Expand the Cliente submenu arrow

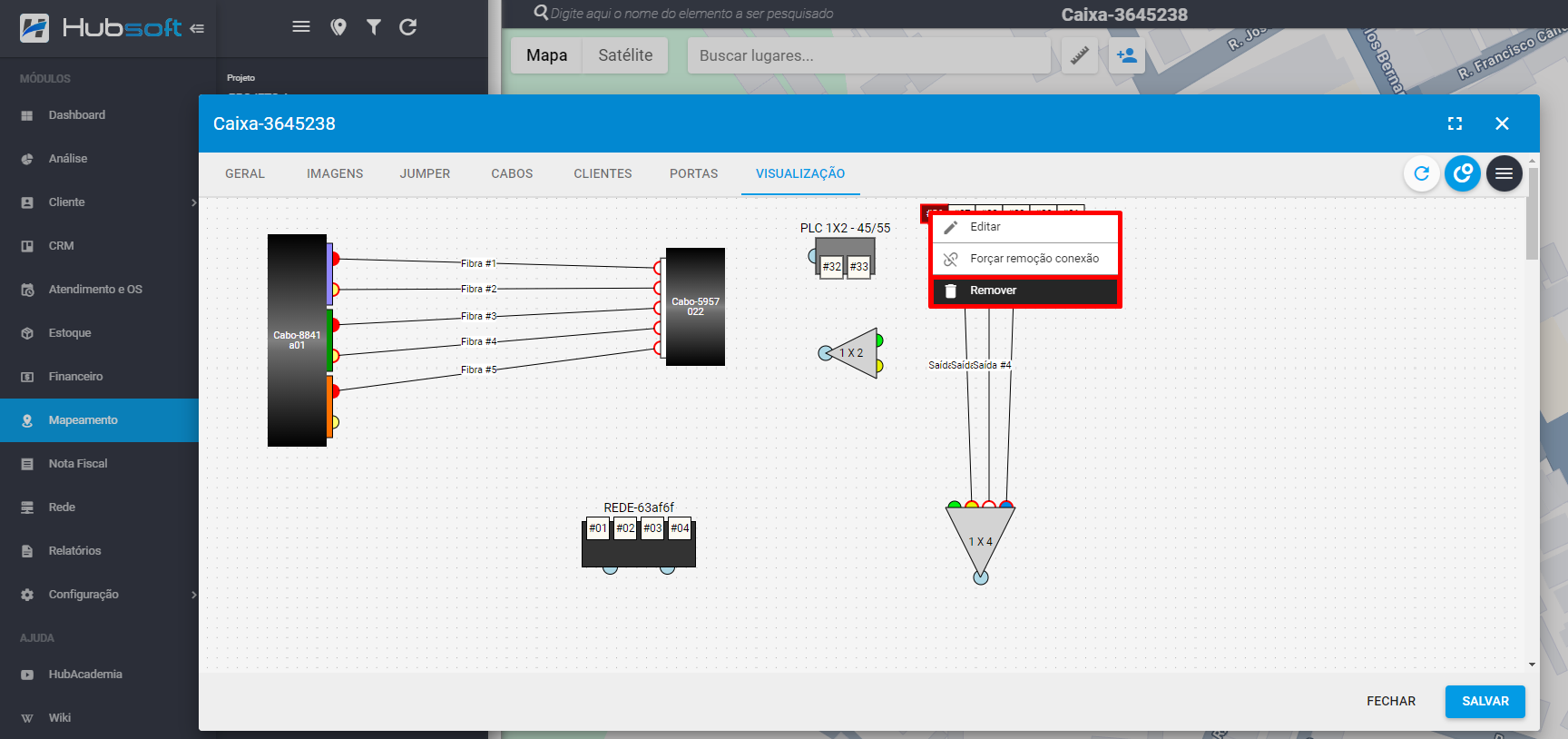pos(193,202)
